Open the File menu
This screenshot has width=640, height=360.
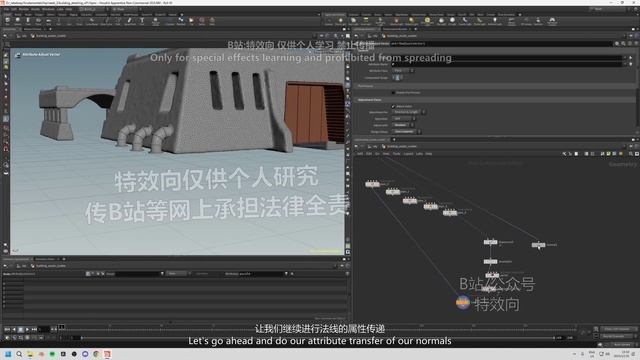tap(7, 9)
